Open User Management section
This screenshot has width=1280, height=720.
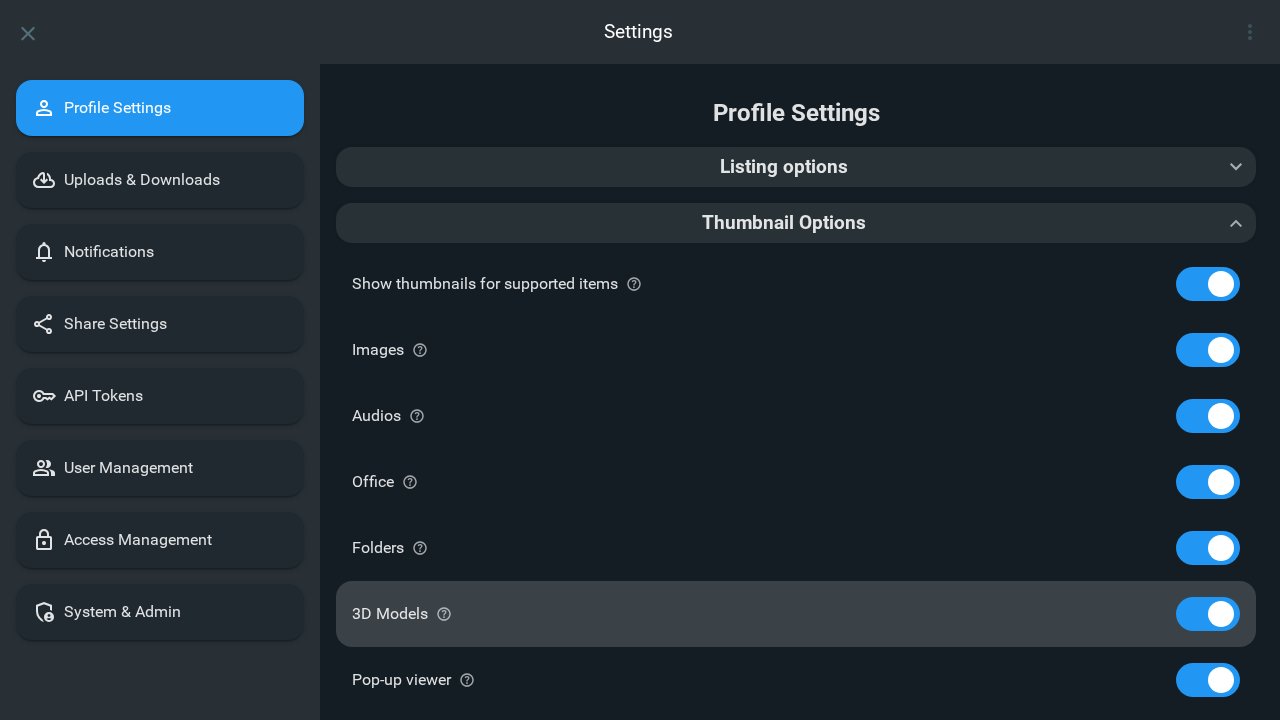(160, 468)
